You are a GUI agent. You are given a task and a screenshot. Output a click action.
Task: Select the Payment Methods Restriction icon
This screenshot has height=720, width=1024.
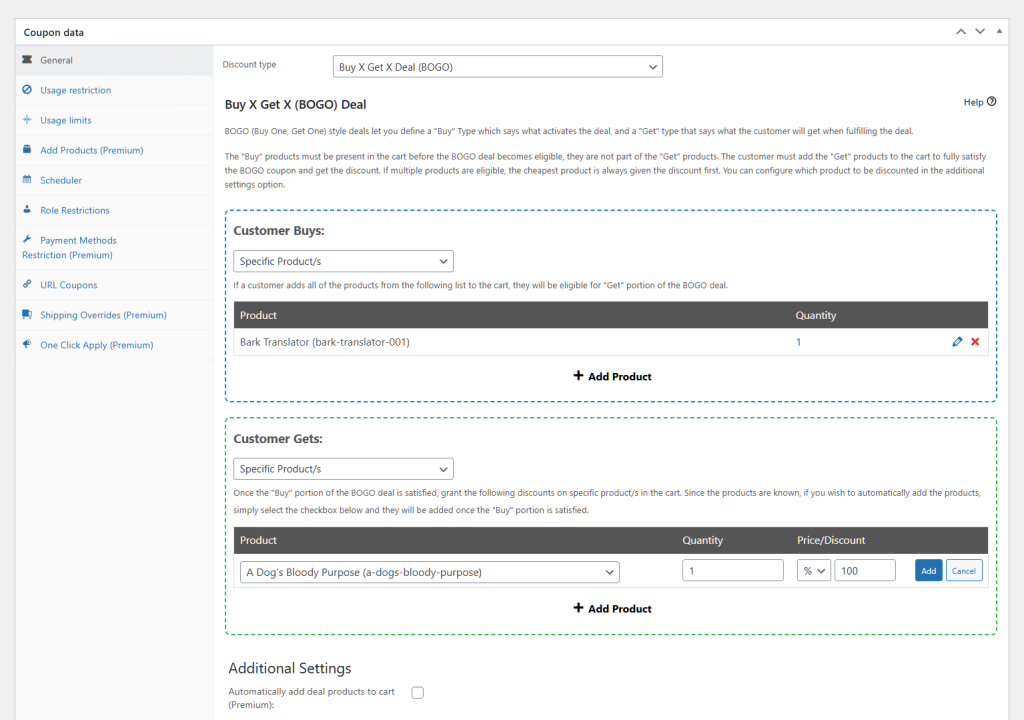[x=26, y=240]
